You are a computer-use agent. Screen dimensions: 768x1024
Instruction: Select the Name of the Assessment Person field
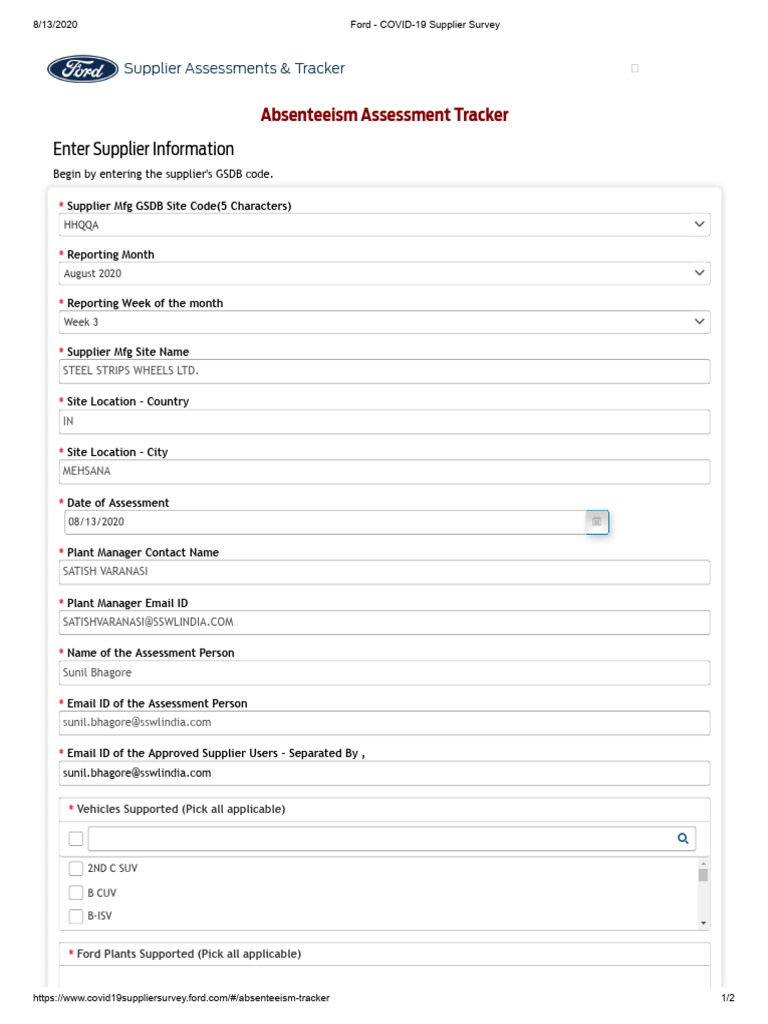pyautogui.click(x=384, y=673)
